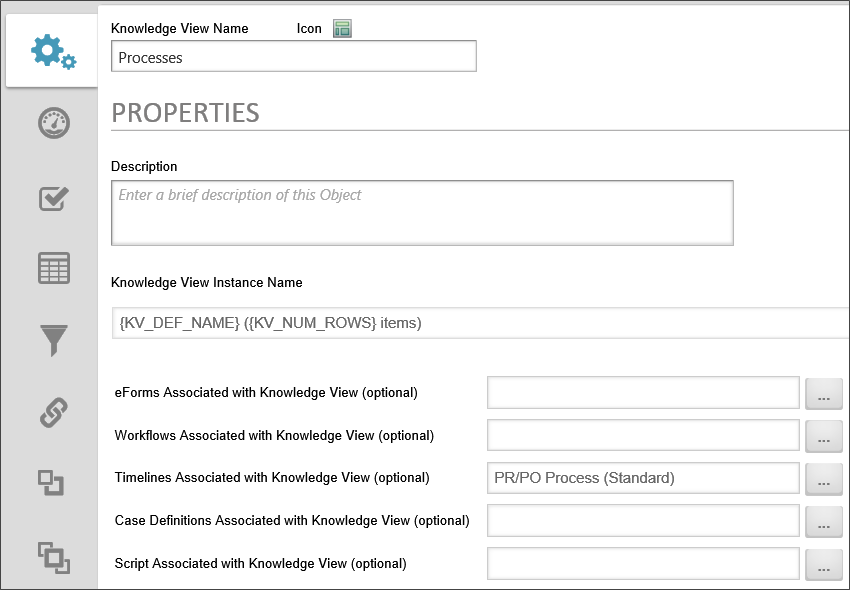Open the gauge dashboard sidebar icon
This screenshot has width=850, height=590.
[x=53, y=124]
